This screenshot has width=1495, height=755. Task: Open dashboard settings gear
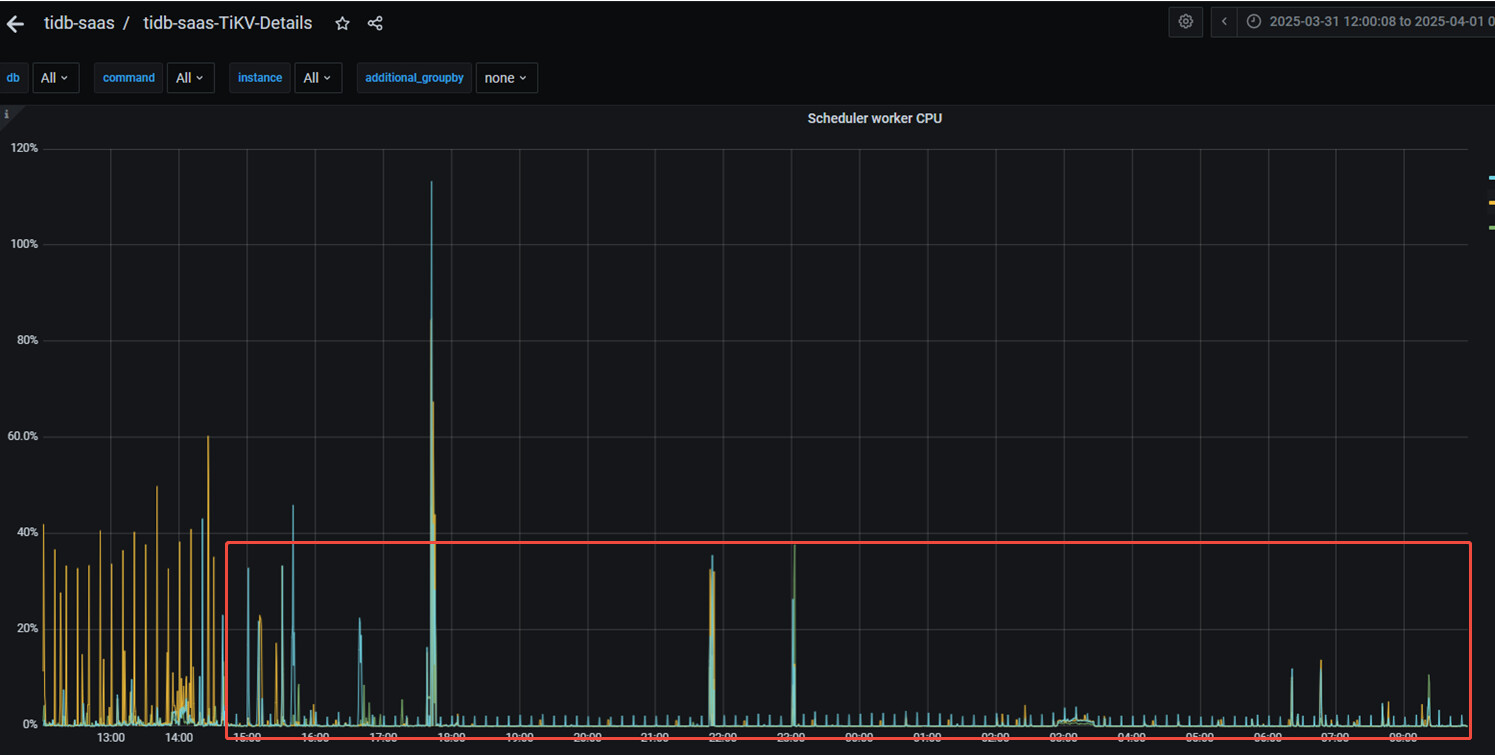pyautogui.click(x=1185, y=22)
